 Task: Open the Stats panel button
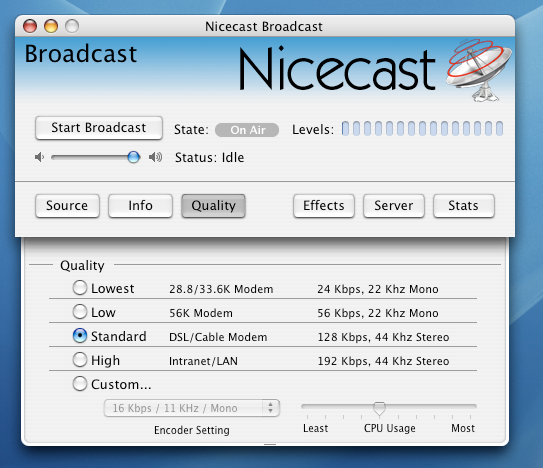pyautogui.click(x=464, y=206)
